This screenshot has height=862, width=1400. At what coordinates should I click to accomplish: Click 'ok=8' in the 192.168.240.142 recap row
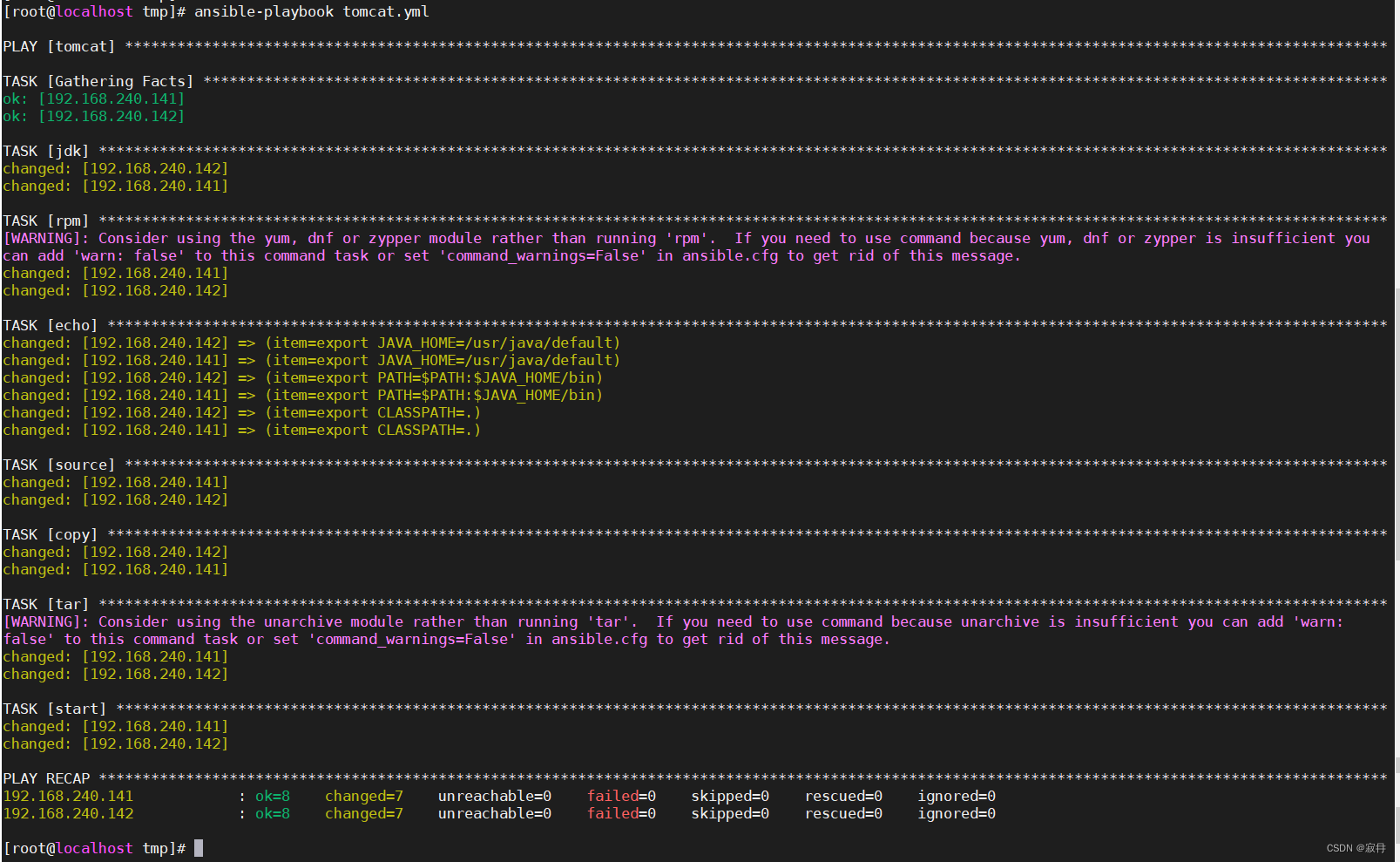(273, 814)
